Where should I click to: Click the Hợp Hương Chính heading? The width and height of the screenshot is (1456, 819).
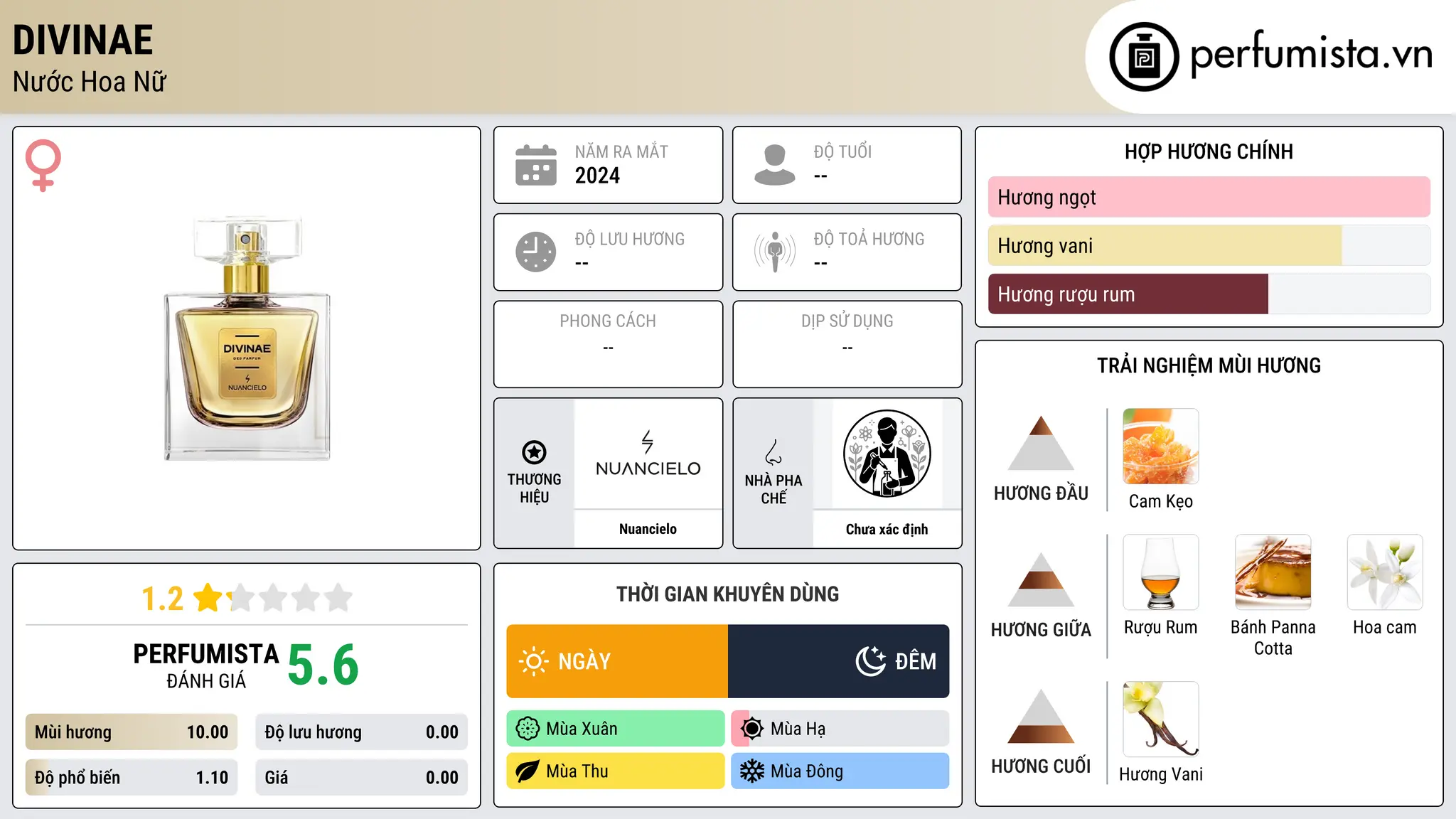[1209, 151]
